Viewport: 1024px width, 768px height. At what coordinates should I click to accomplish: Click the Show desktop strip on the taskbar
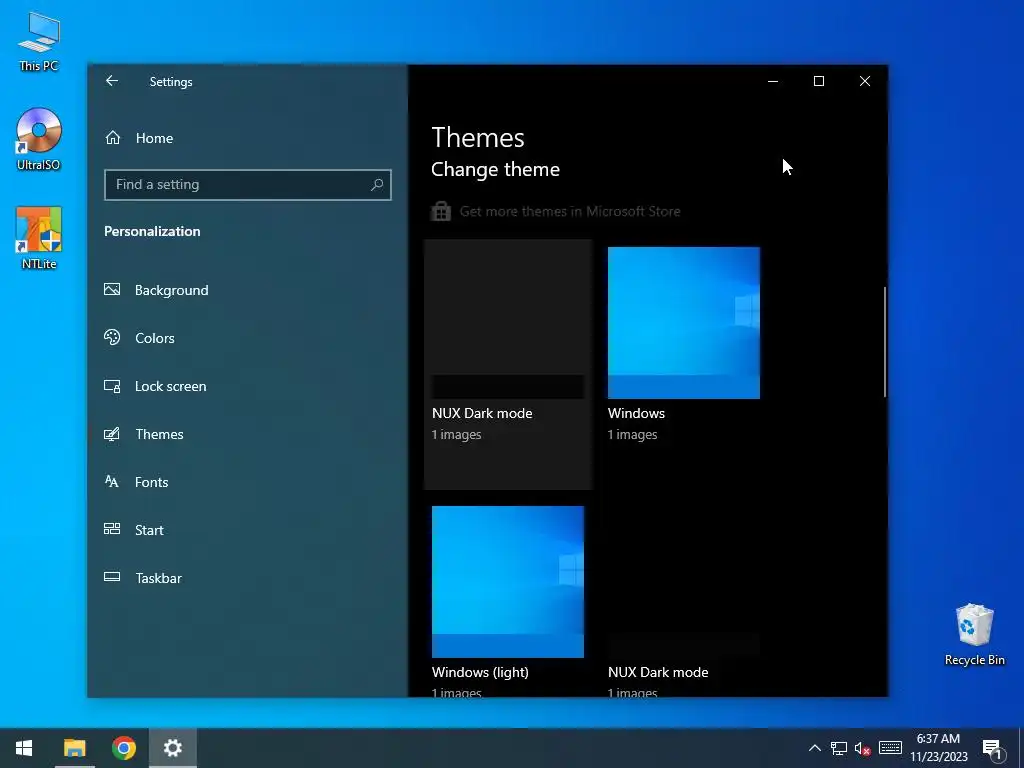pos(1021,748)
